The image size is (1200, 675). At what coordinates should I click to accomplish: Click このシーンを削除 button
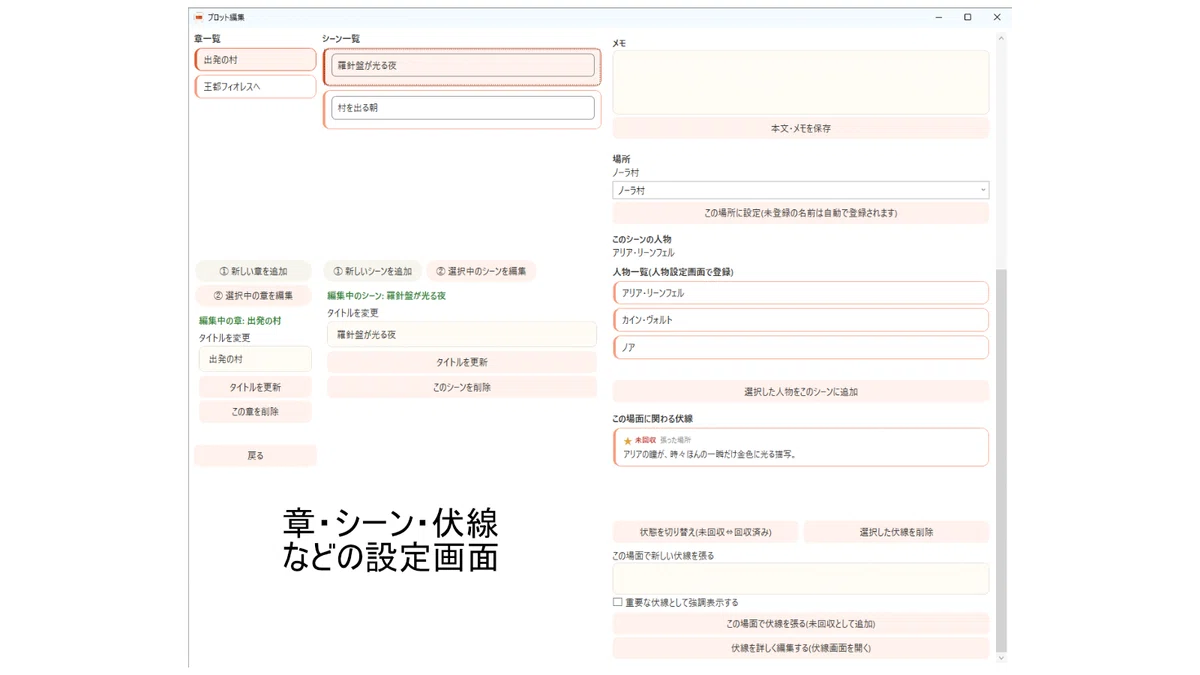pos(462,387)
